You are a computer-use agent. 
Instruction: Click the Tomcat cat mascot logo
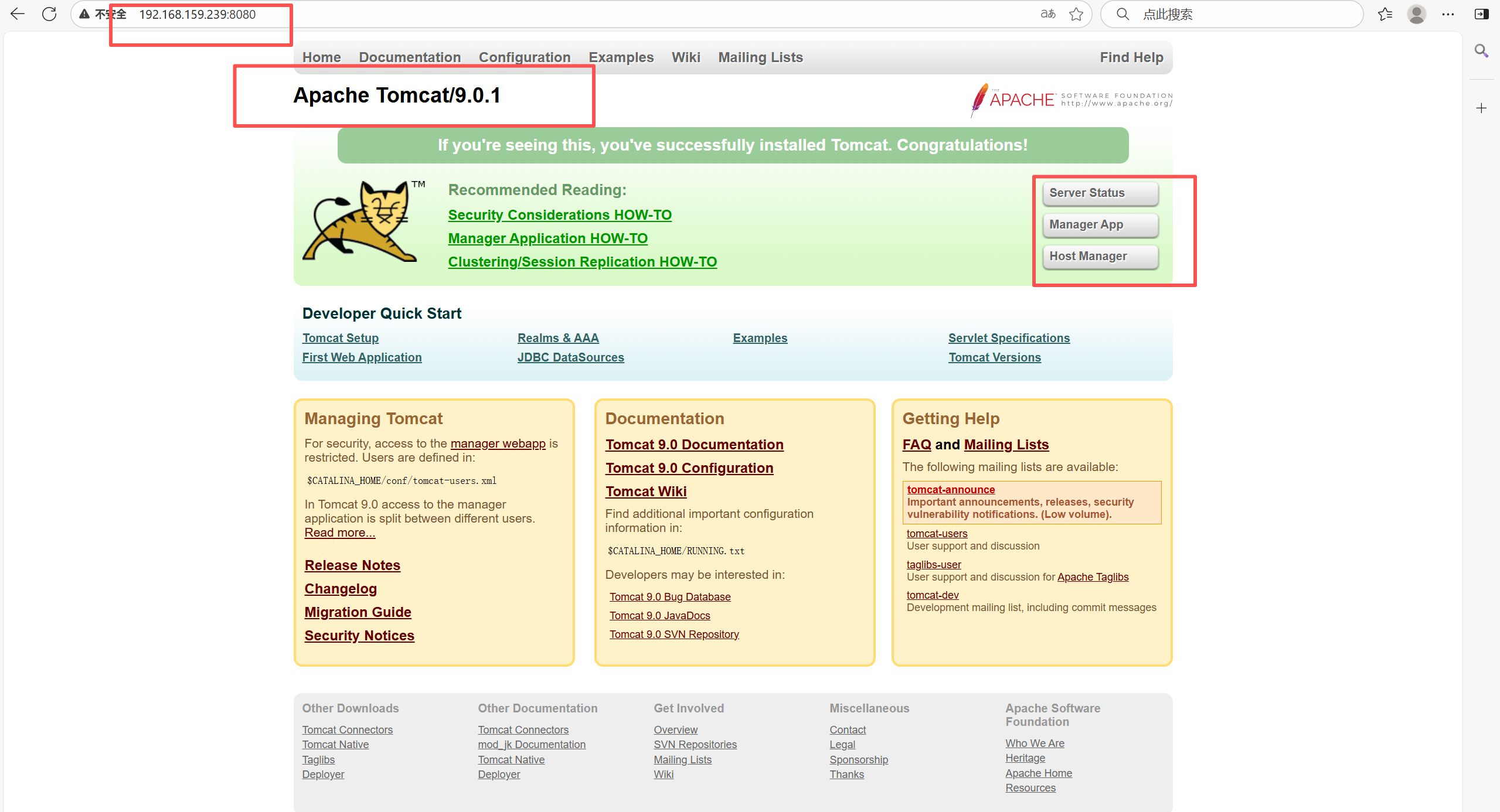[x=363, y=223]
